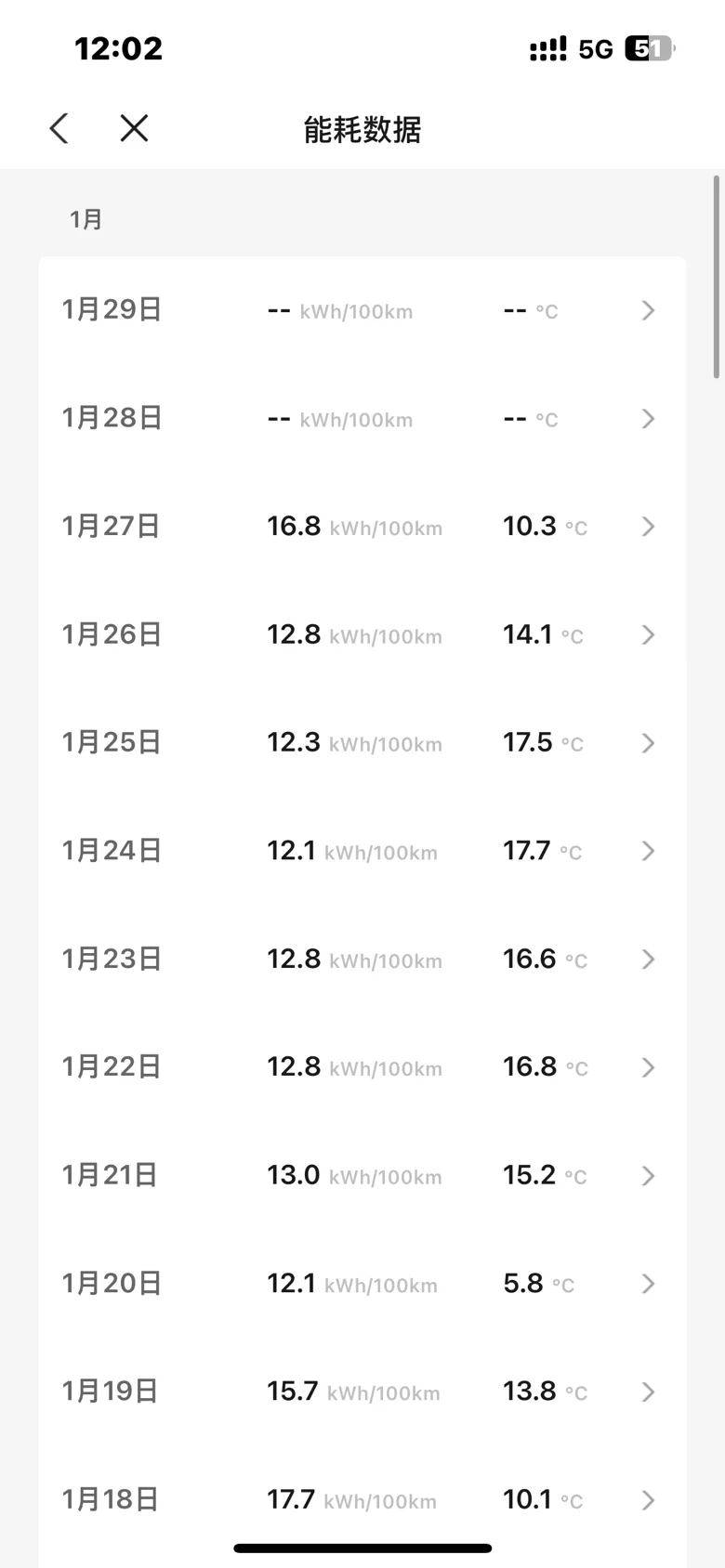Open the battery indicator in status bar
This screenshot has height=1568, width=725.
tap(650, 48)
